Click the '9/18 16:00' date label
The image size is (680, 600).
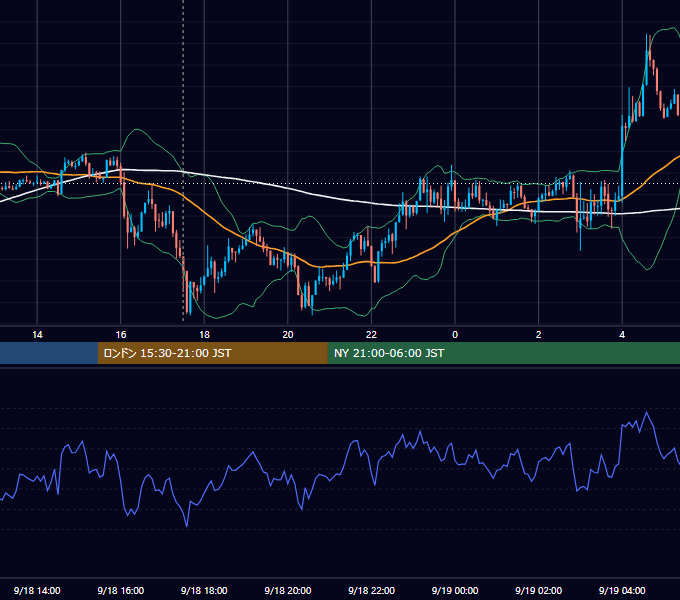121,590
